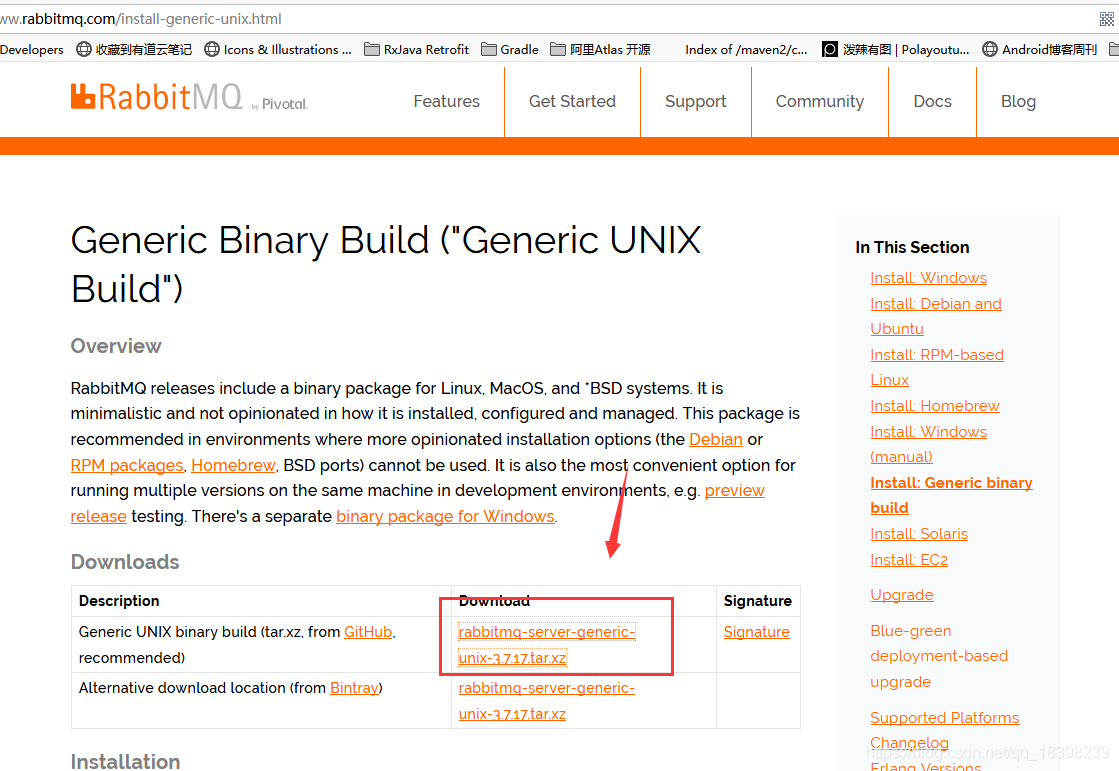Expand the RxJava Retrofit bookmarks folder
Image resolution: width=1119 pixels, height=771 pixels.
[x=417, y=48]
